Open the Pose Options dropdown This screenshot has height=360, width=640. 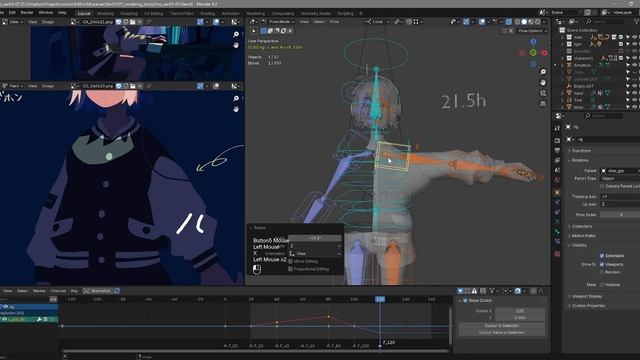coord(532,31)
